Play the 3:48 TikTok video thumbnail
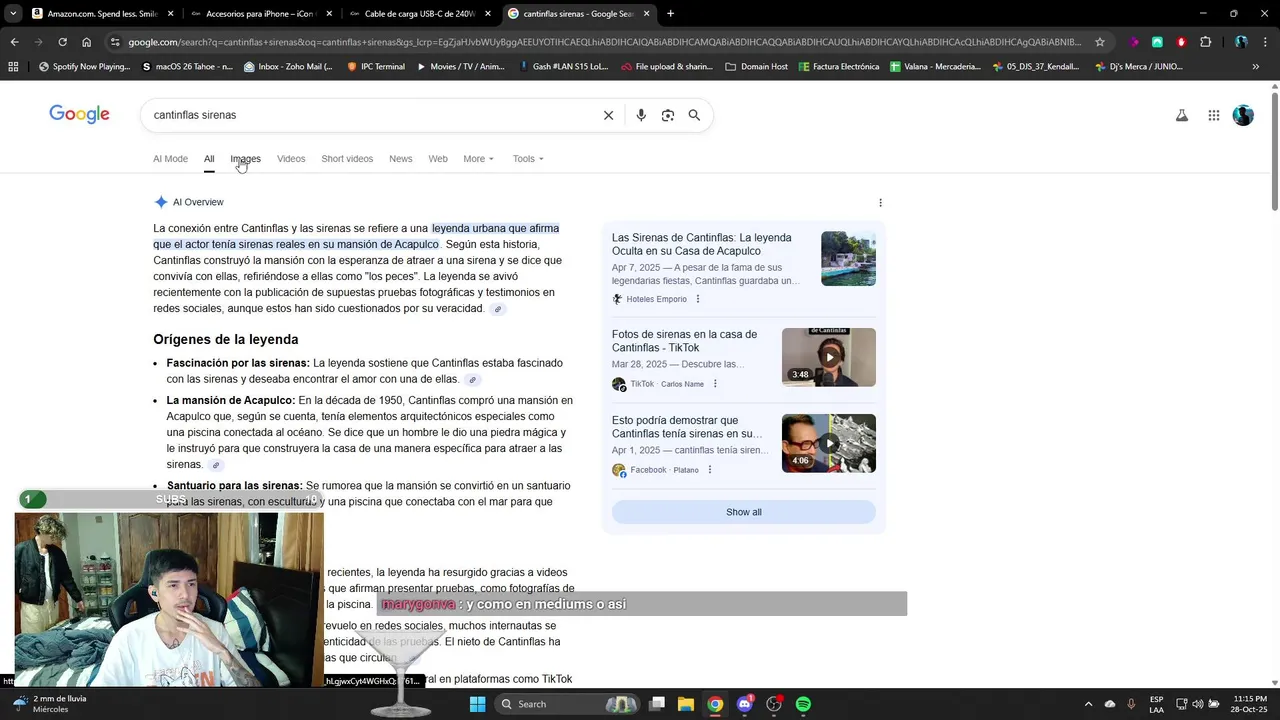 pyautogui.click(x=829, y=357)
